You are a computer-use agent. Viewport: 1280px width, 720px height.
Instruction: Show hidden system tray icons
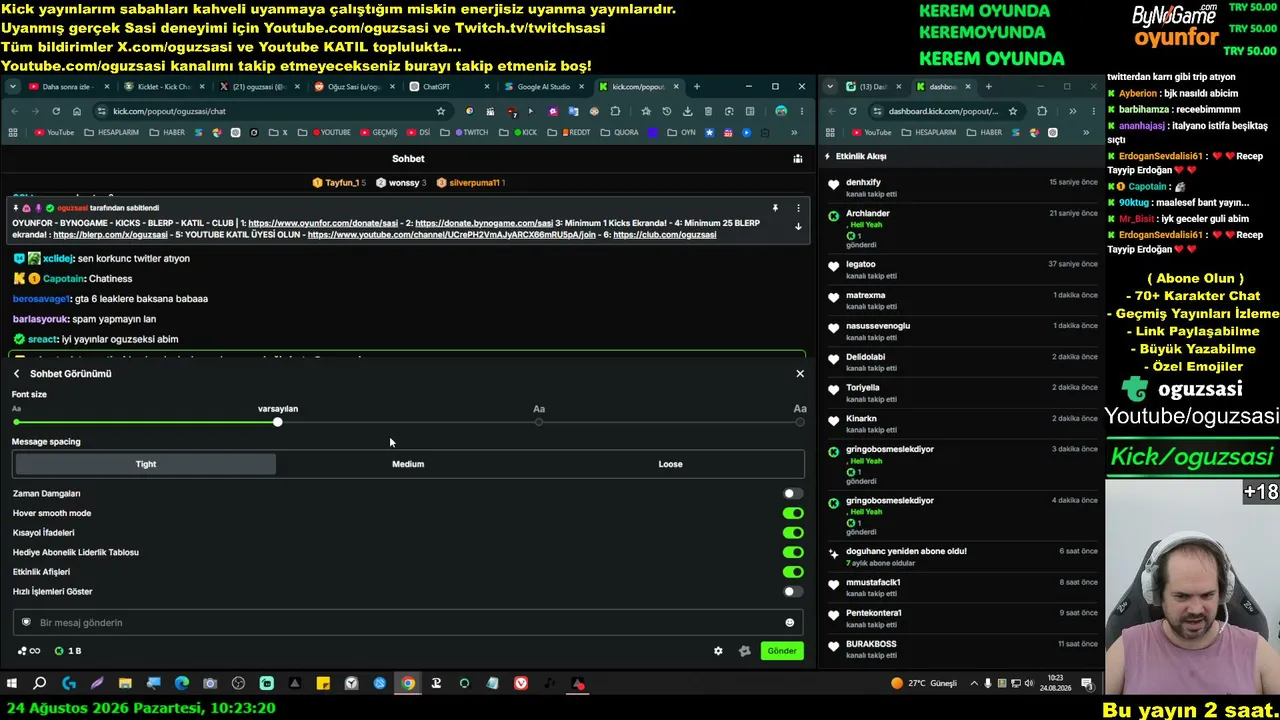pos(975,684)
